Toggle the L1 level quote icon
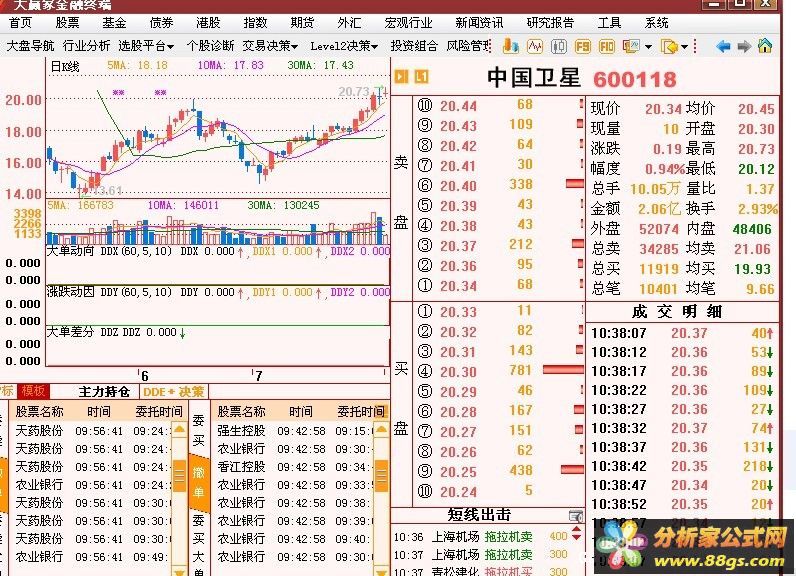 click(421, 77)
